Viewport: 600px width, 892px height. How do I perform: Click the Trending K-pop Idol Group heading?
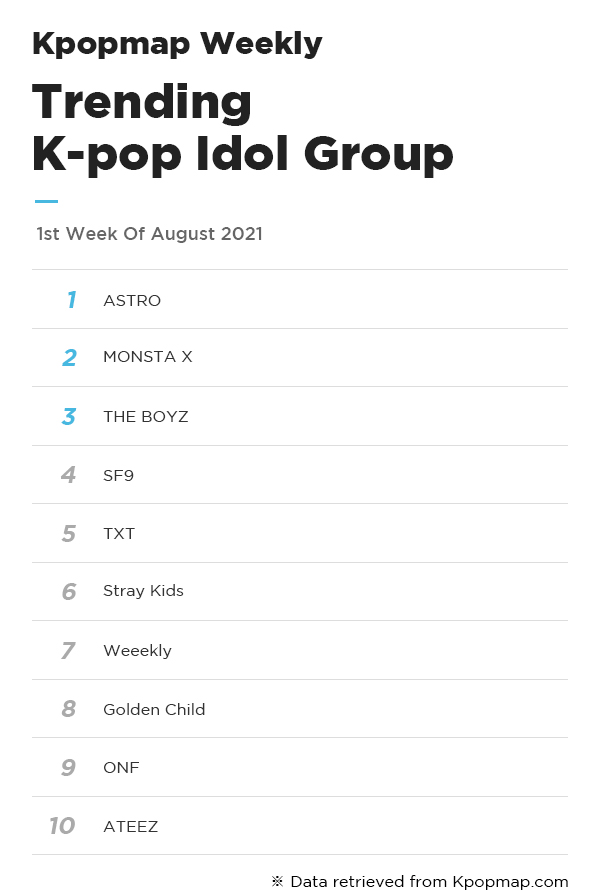pyautogui.click(x=243, y=128)
